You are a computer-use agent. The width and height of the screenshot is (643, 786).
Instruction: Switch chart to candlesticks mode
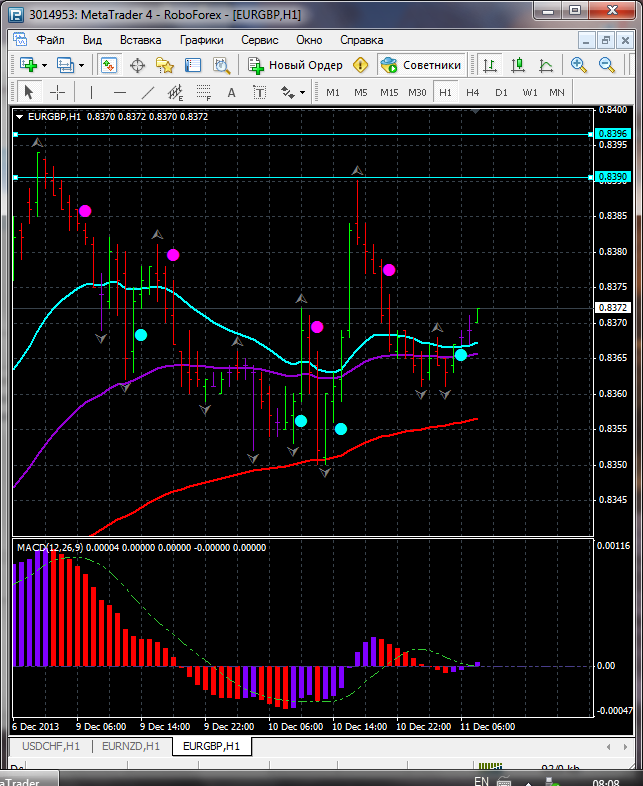click(517, 65)
